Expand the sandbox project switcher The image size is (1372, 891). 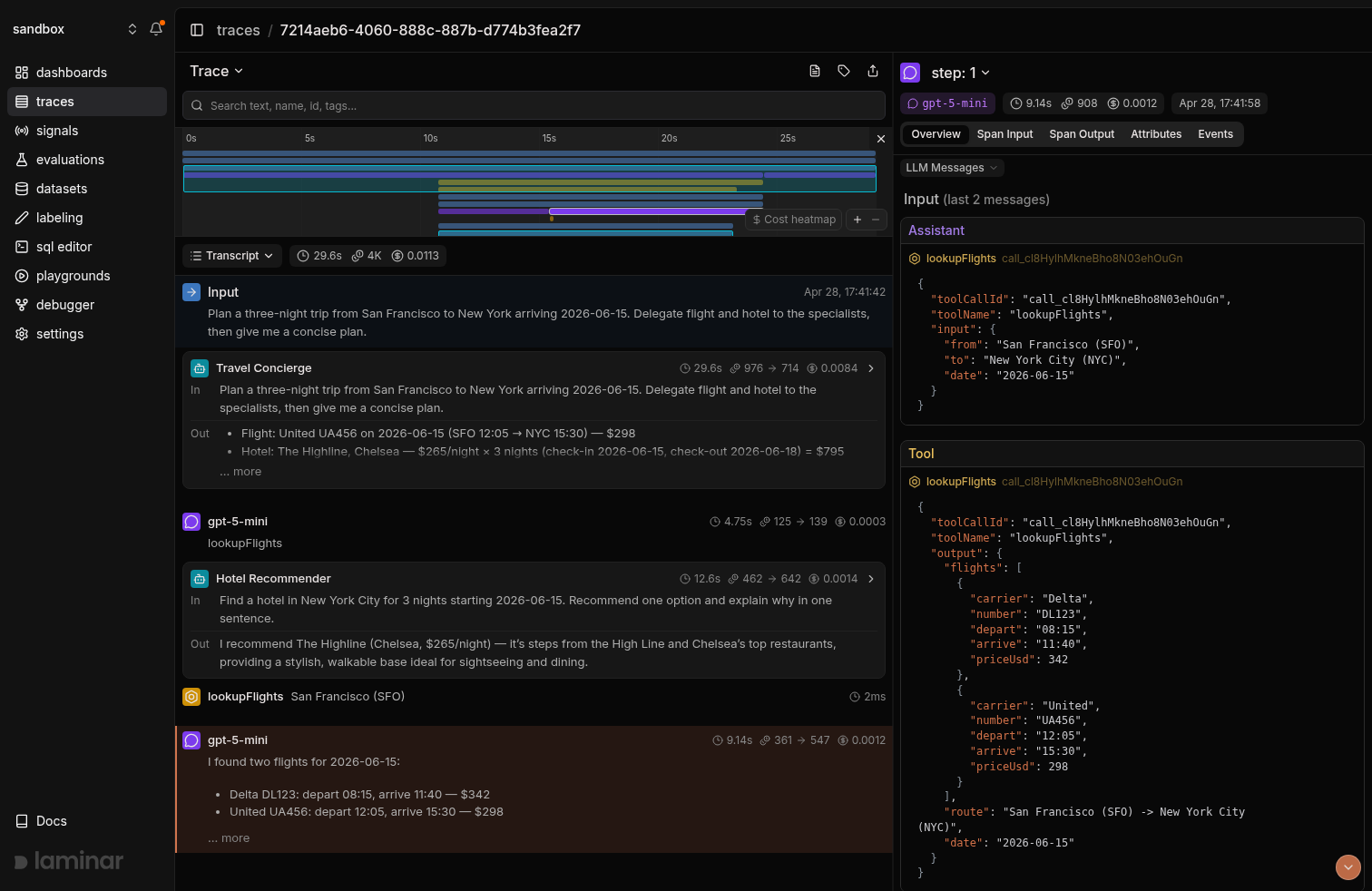click(x=74, y=29)
